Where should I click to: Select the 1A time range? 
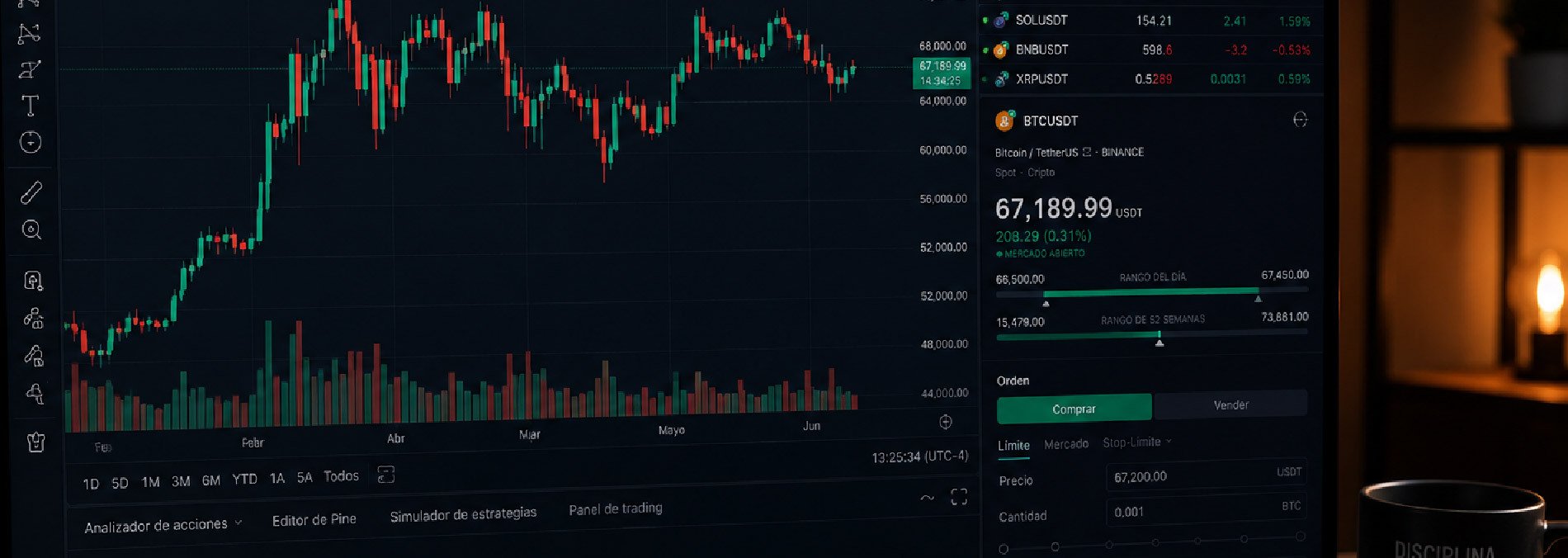coord(277,478)
